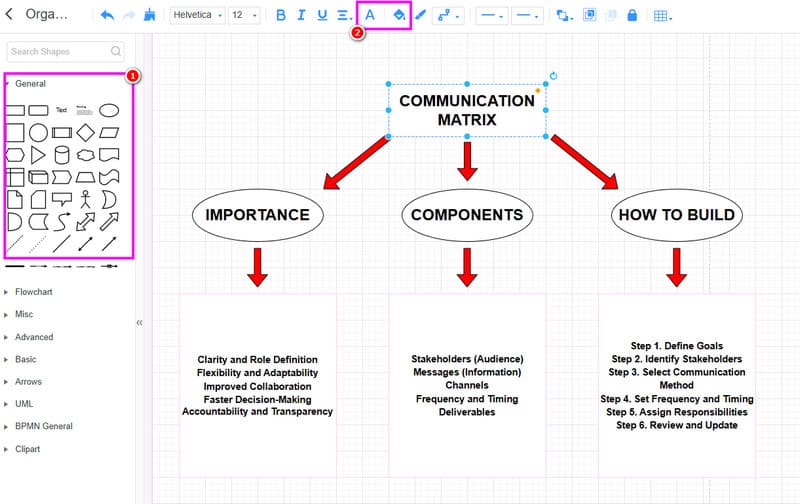The width and height of the screenshot is (800, 504).
Task: Toggle underline text formatting
Action: click(322, 15)
